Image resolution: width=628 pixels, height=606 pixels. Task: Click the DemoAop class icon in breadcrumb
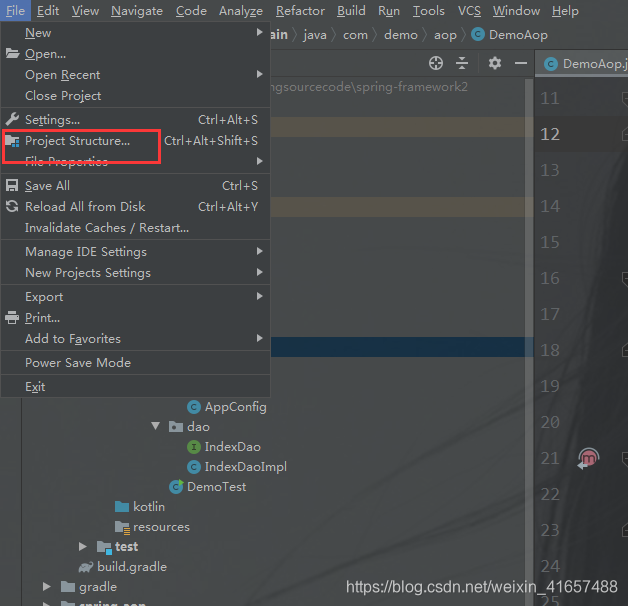(x=478, y=34)
